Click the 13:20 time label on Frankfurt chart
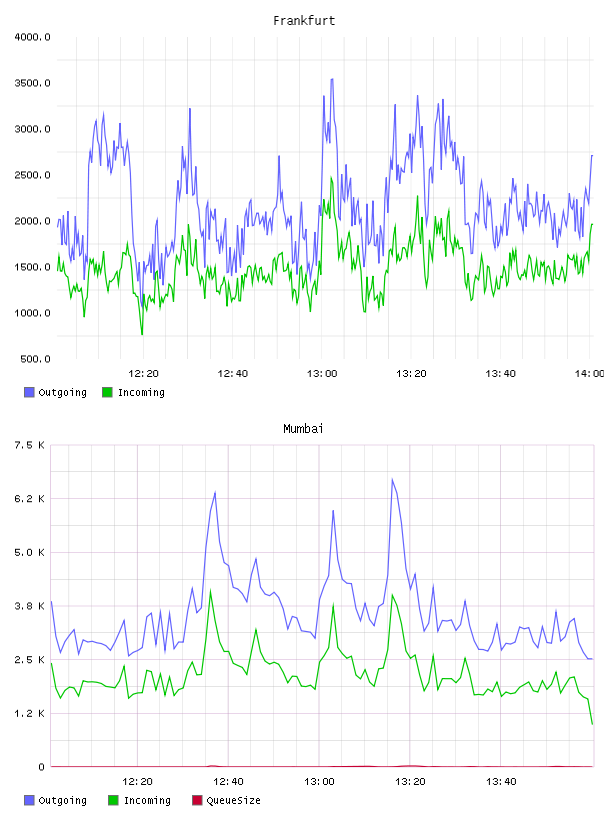The width and height of the screenshot is (608, 816). [411, 374]
